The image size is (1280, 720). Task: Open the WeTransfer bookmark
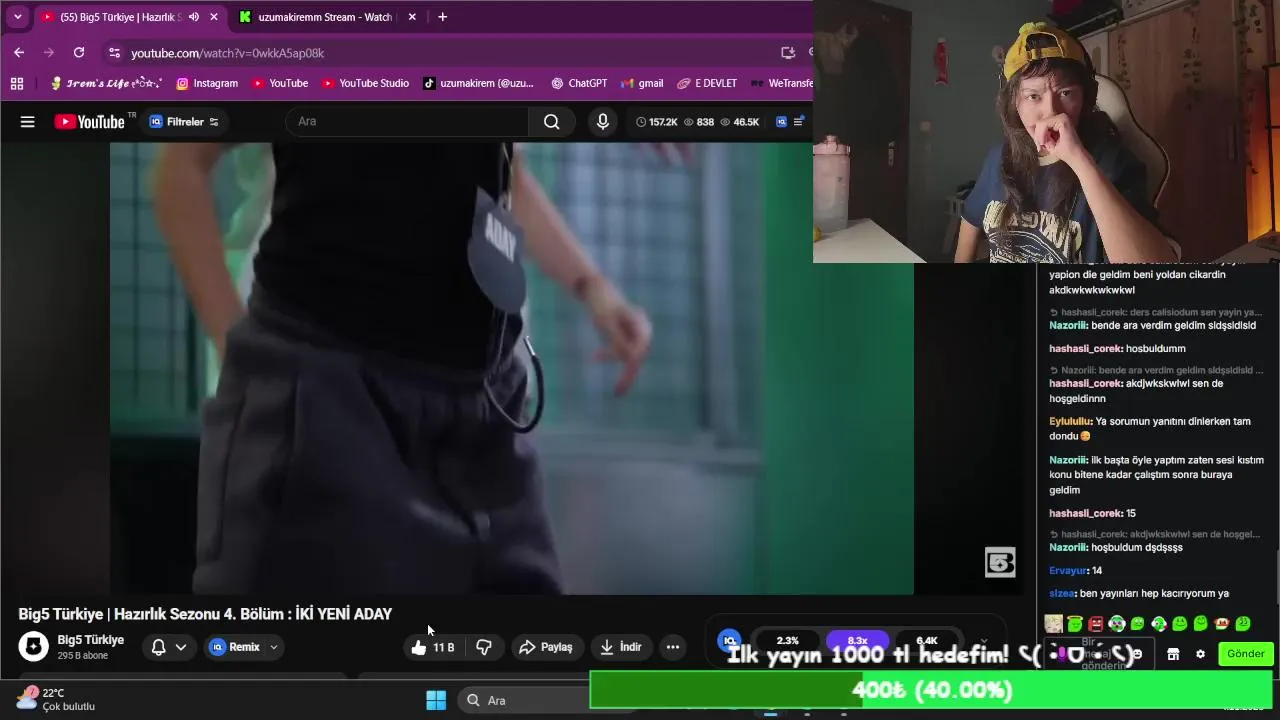[x=781, y=83]
